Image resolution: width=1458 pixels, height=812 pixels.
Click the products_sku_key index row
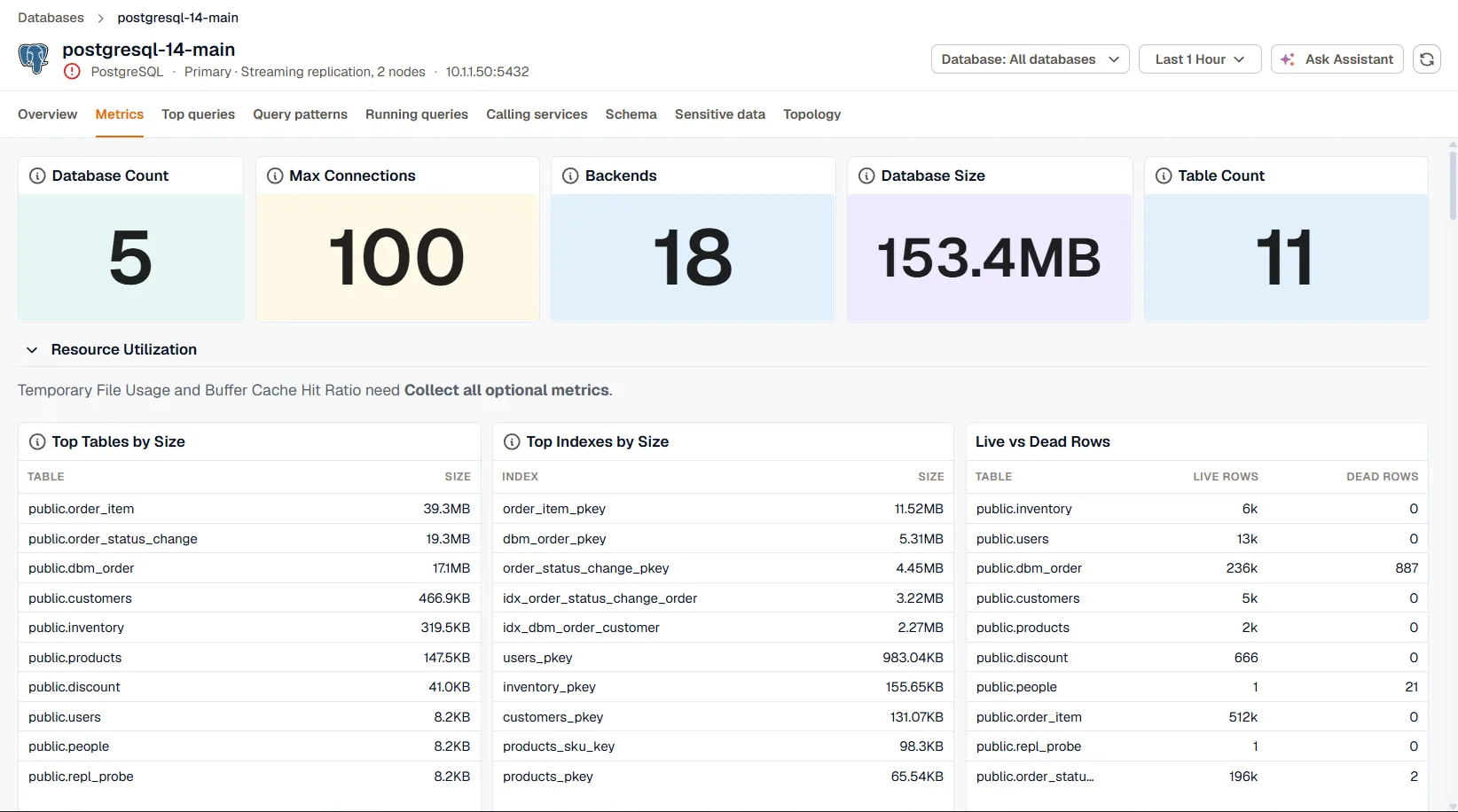(x=723, y=746)
